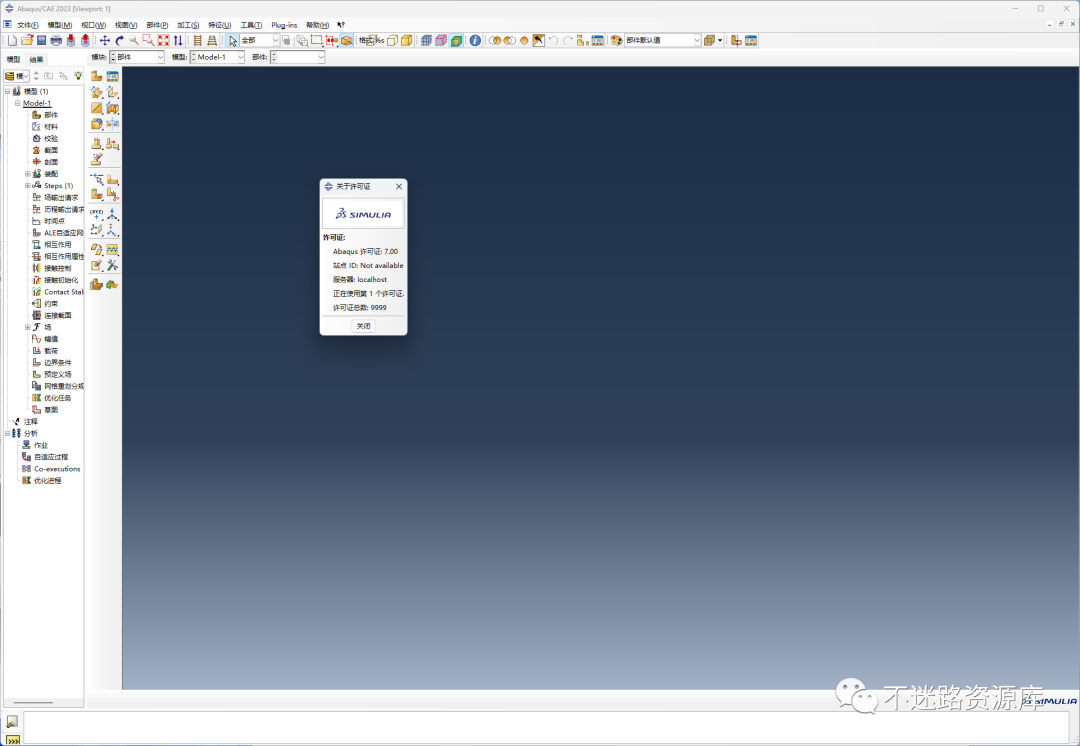Open the 文件(F) menu
This screenshot has width=1080, height=746.
click(x=28, y=25)
